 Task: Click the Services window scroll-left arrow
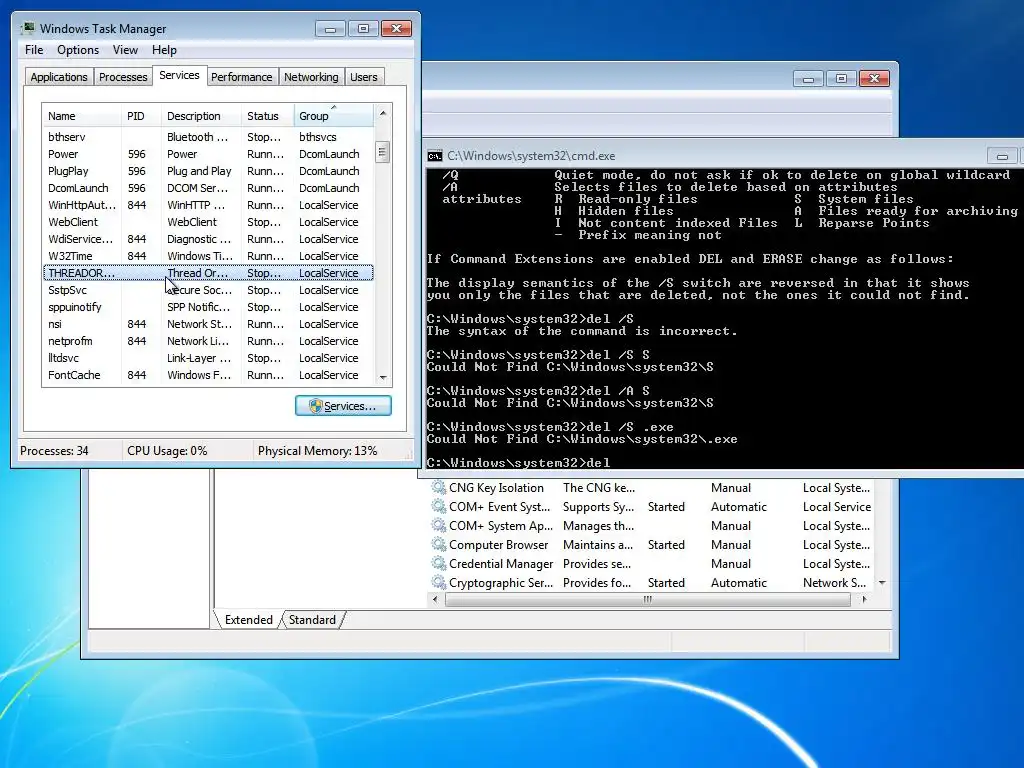[436, 600]
